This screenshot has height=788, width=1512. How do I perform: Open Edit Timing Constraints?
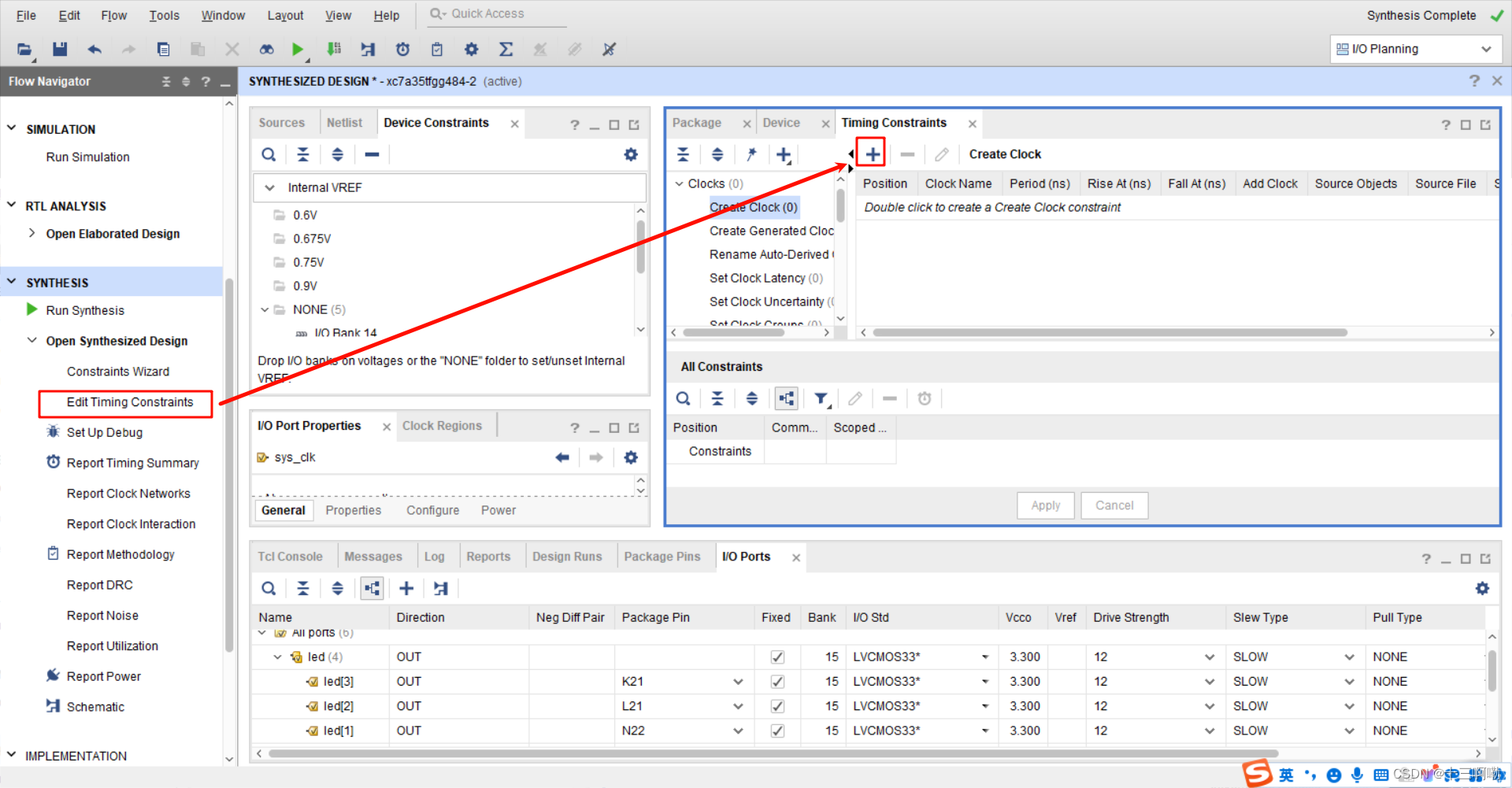click(130, 402)
